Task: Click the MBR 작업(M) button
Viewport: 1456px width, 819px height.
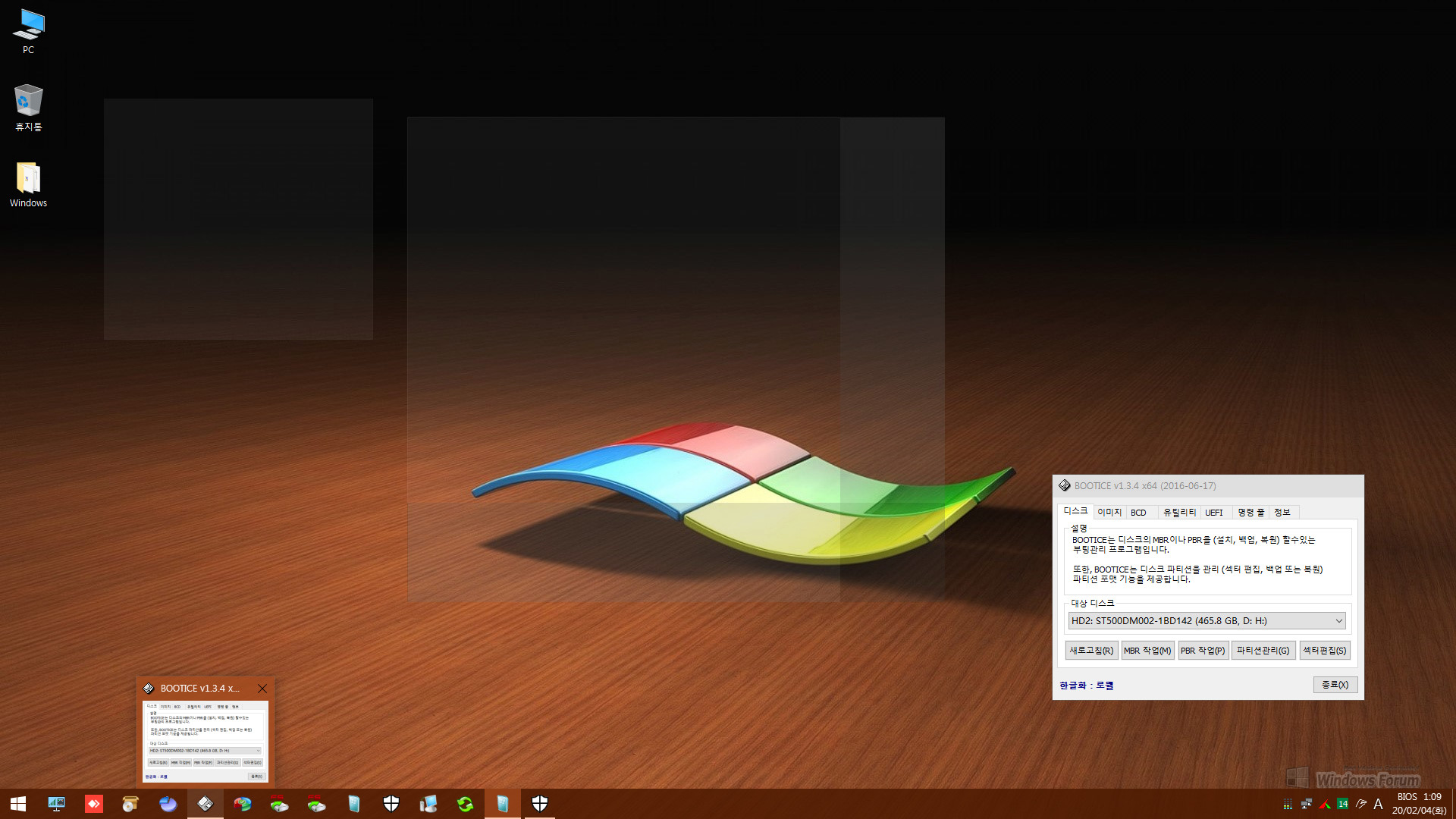Action: (1147, 651)
